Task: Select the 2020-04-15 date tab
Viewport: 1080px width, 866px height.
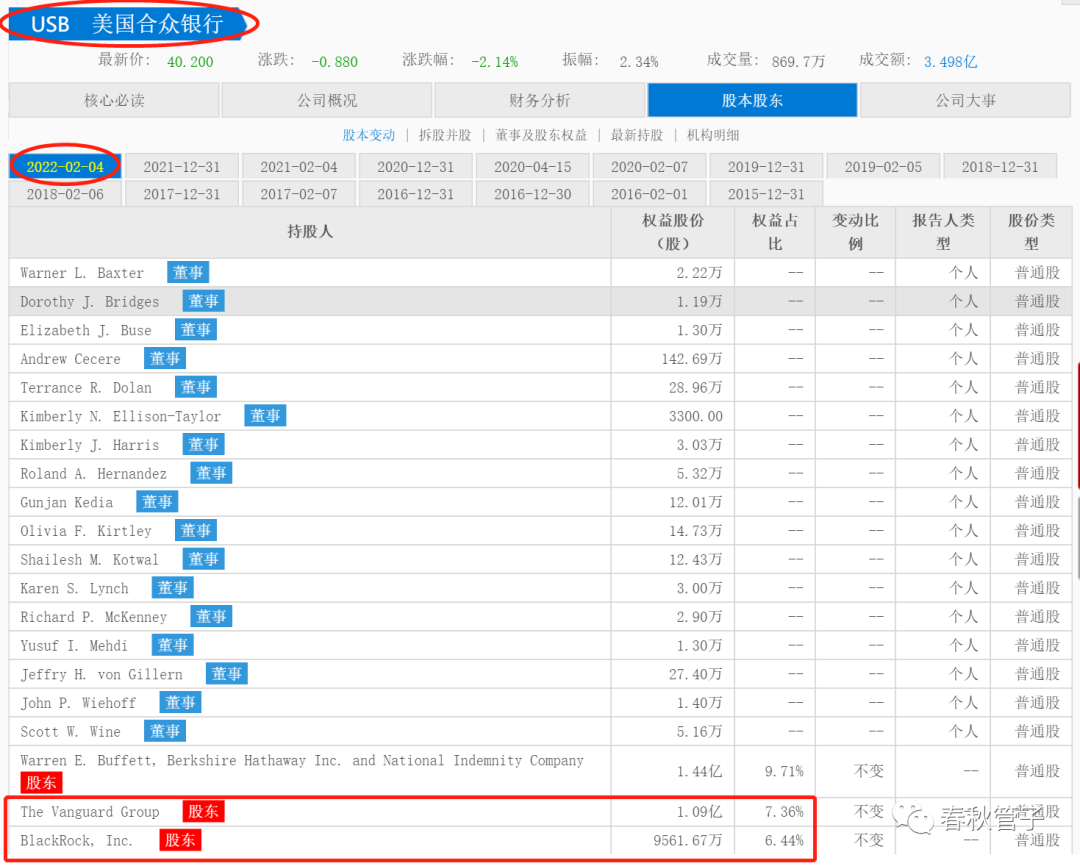Action: coord(532,167)
